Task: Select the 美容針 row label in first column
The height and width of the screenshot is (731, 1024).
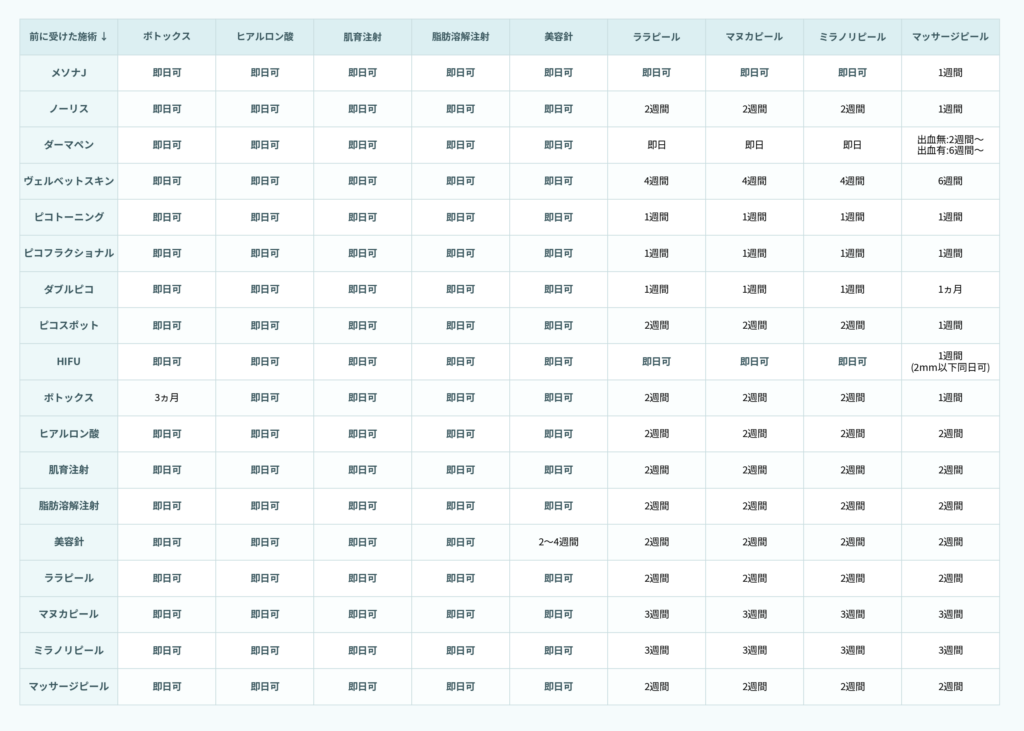Action: tap(69, 542)
